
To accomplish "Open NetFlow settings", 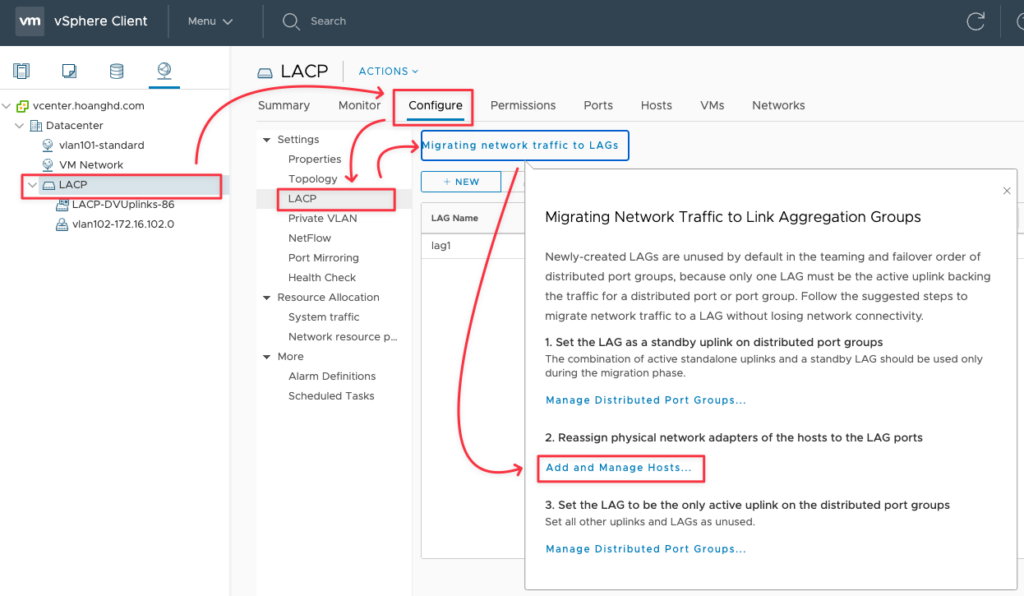I will 310,238.
